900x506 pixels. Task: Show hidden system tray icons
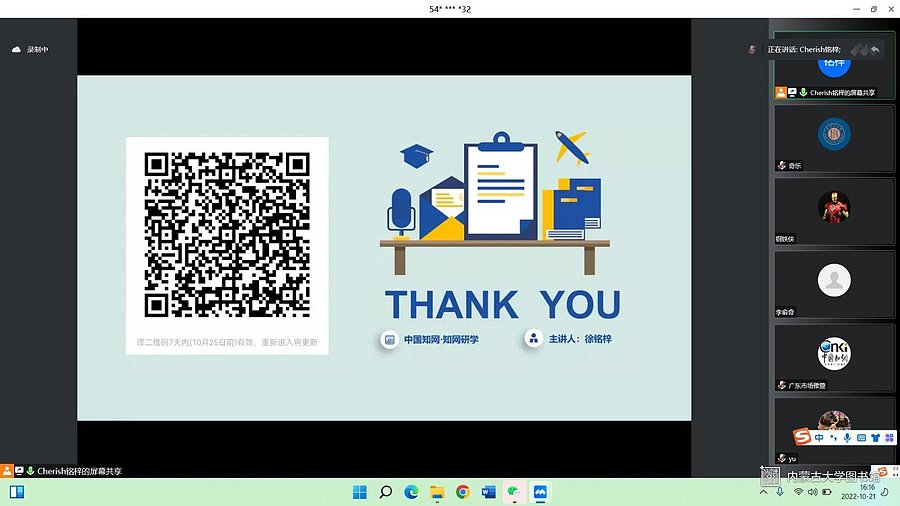(763, 492)
